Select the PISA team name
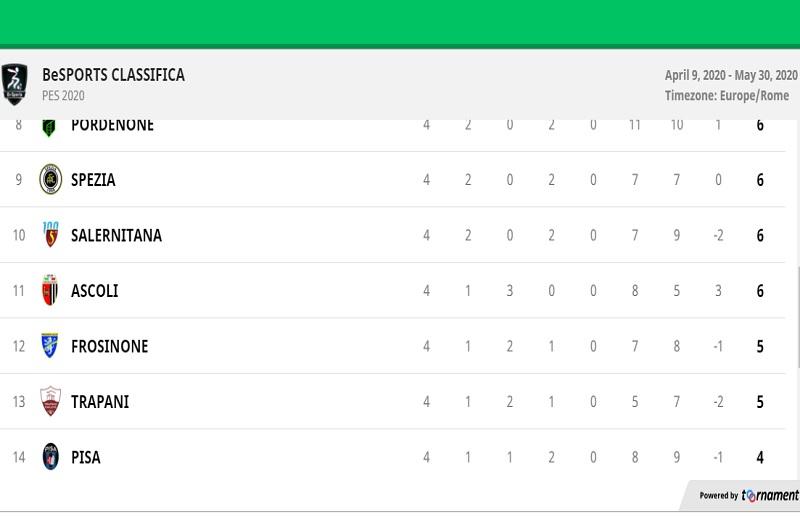 (x=86, y=457)
